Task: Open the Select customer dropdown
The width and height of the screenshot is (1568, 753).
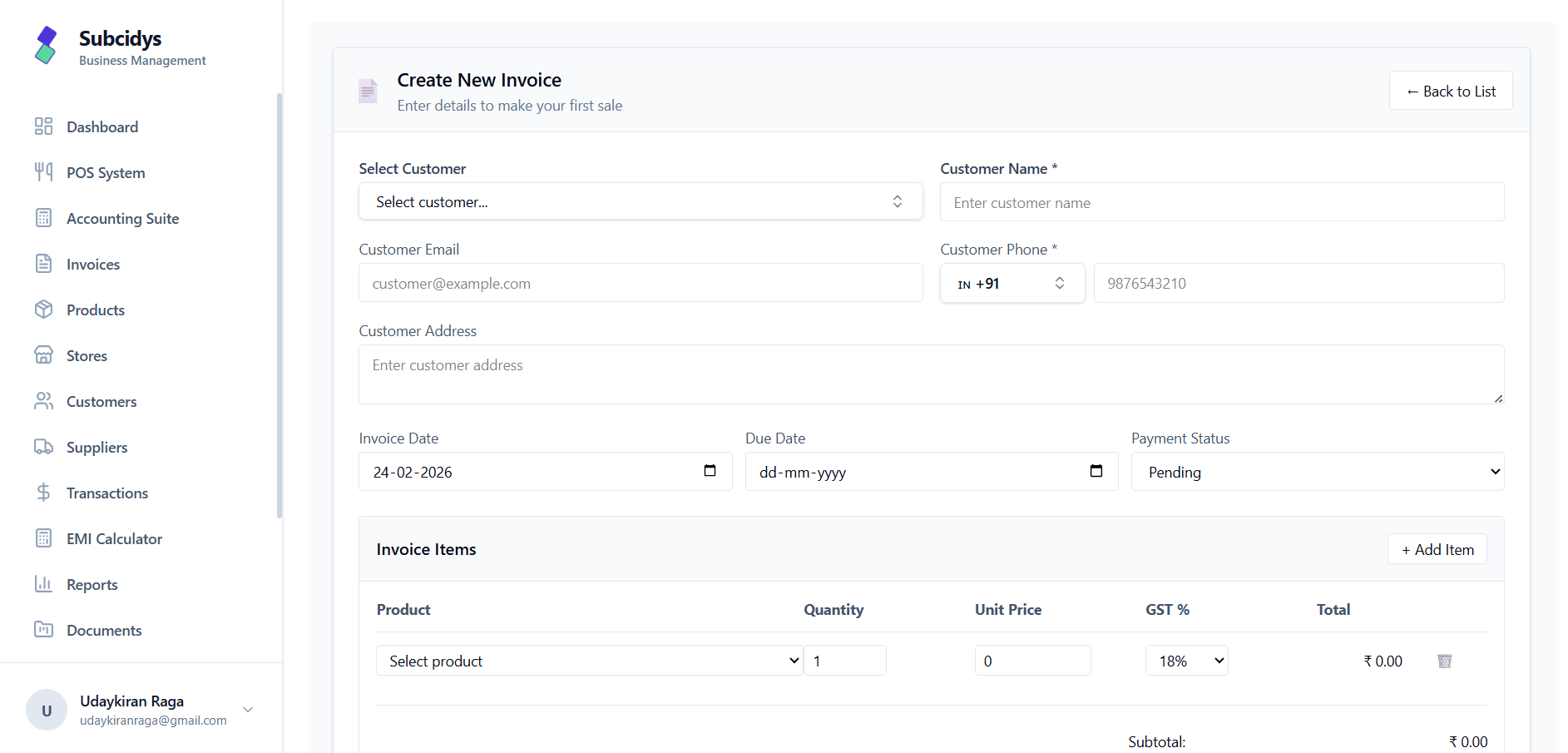Action: pos(641,201)
